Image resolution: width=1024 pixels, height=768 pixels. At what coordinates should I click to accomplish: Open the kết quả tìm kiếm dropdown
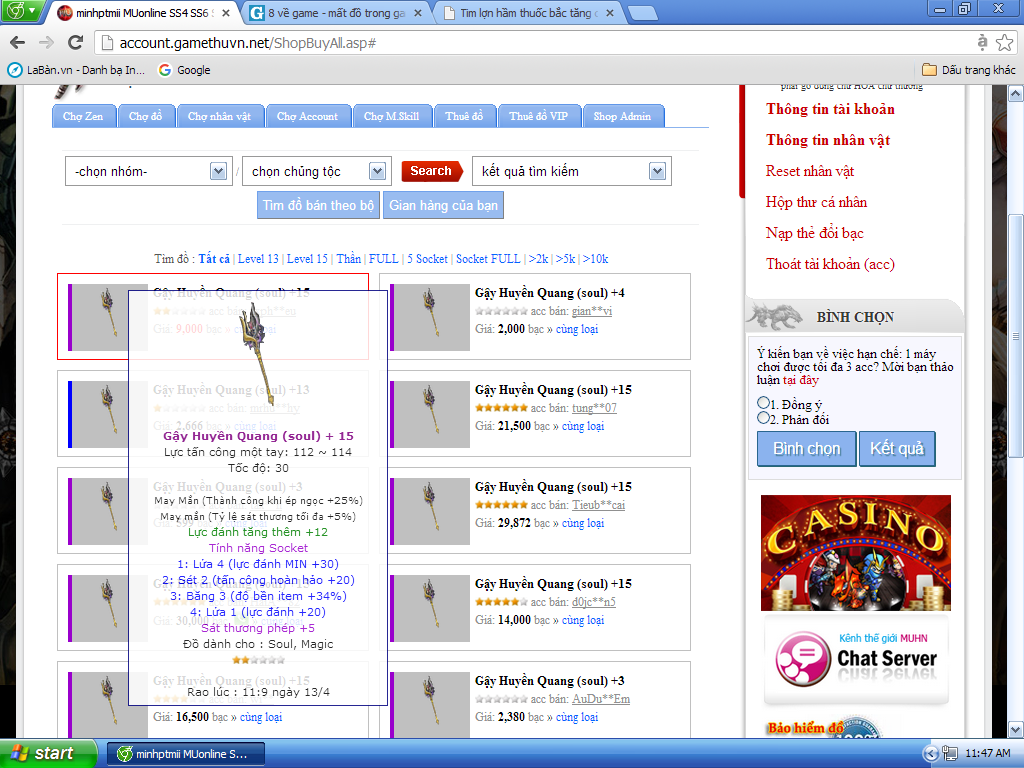tap(571, 171)
